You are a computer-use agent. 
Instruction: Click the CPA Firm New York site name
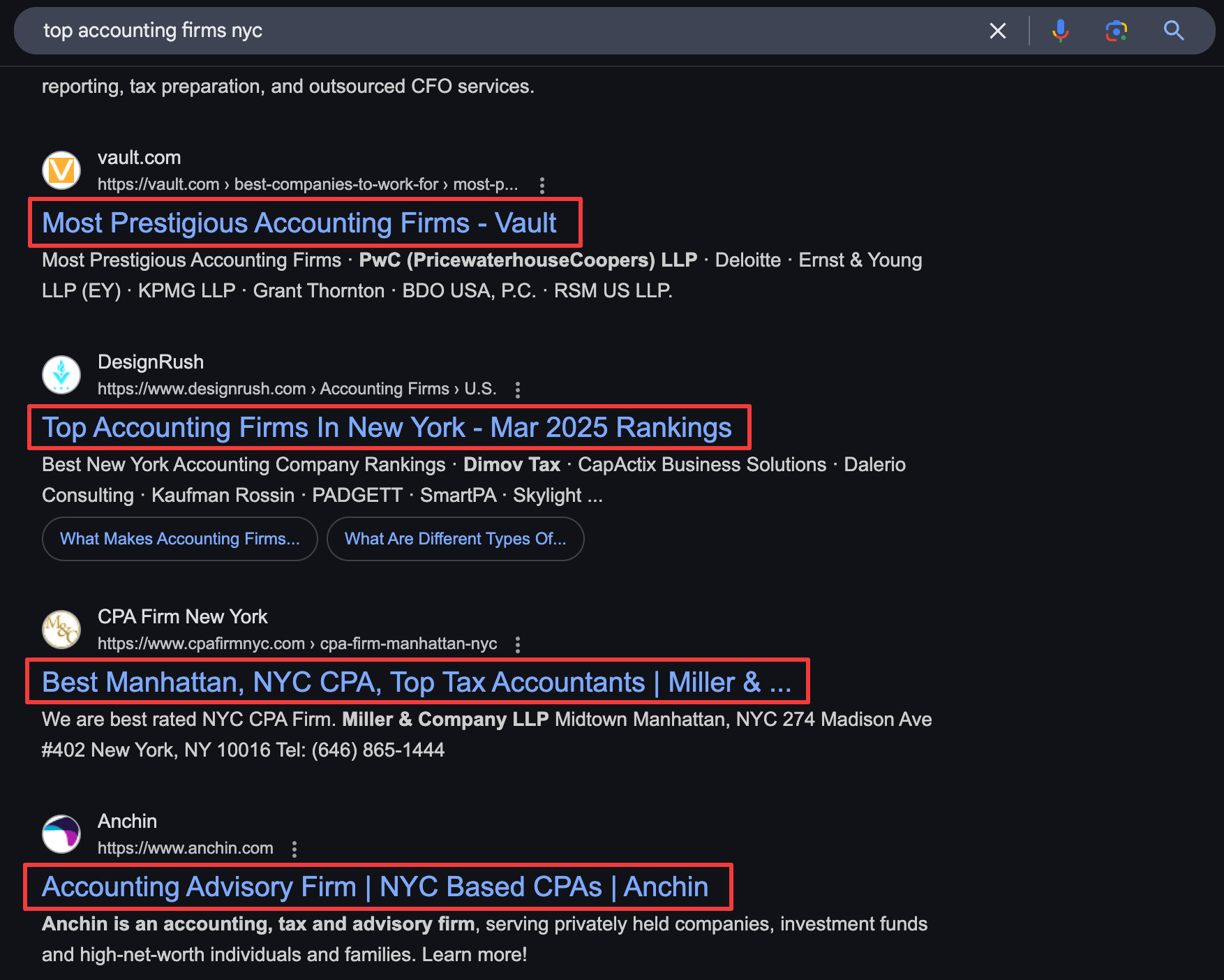point(183,617)
